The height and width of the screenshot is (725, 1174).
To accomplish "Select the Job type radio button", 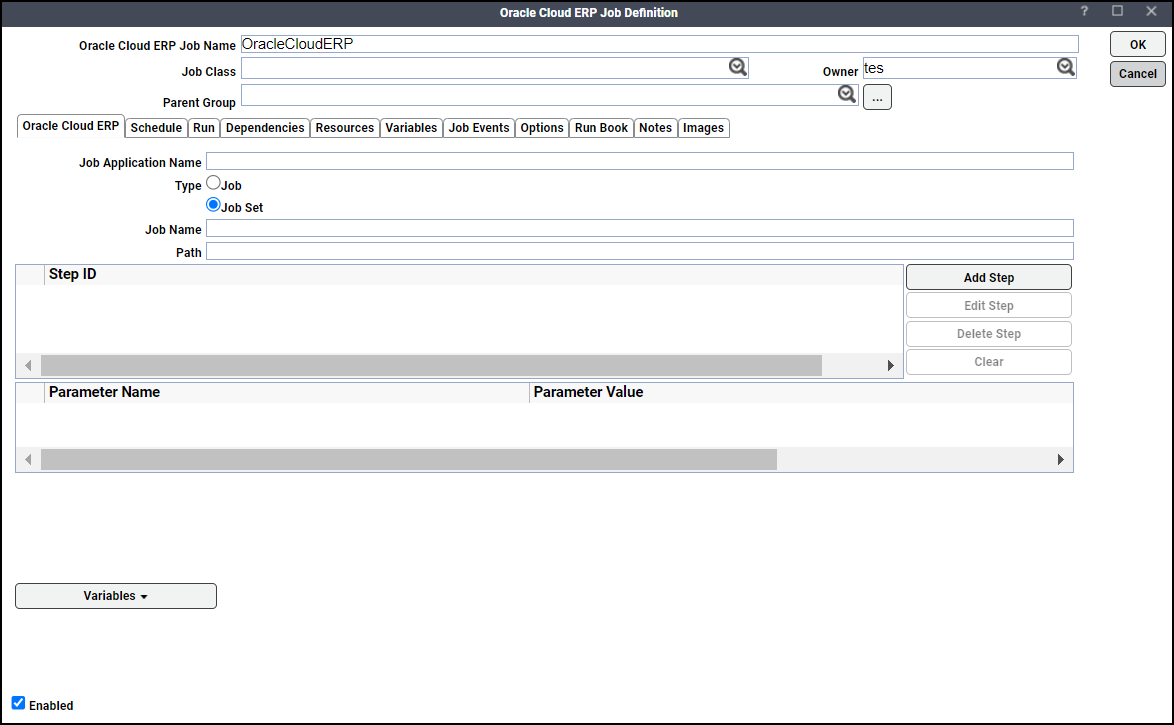I will [x=213, y=183].
